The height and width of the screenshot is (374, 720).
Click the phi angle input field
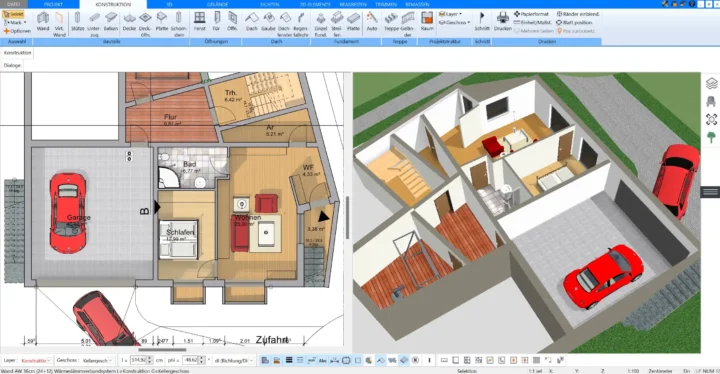[x=190, y=361]
